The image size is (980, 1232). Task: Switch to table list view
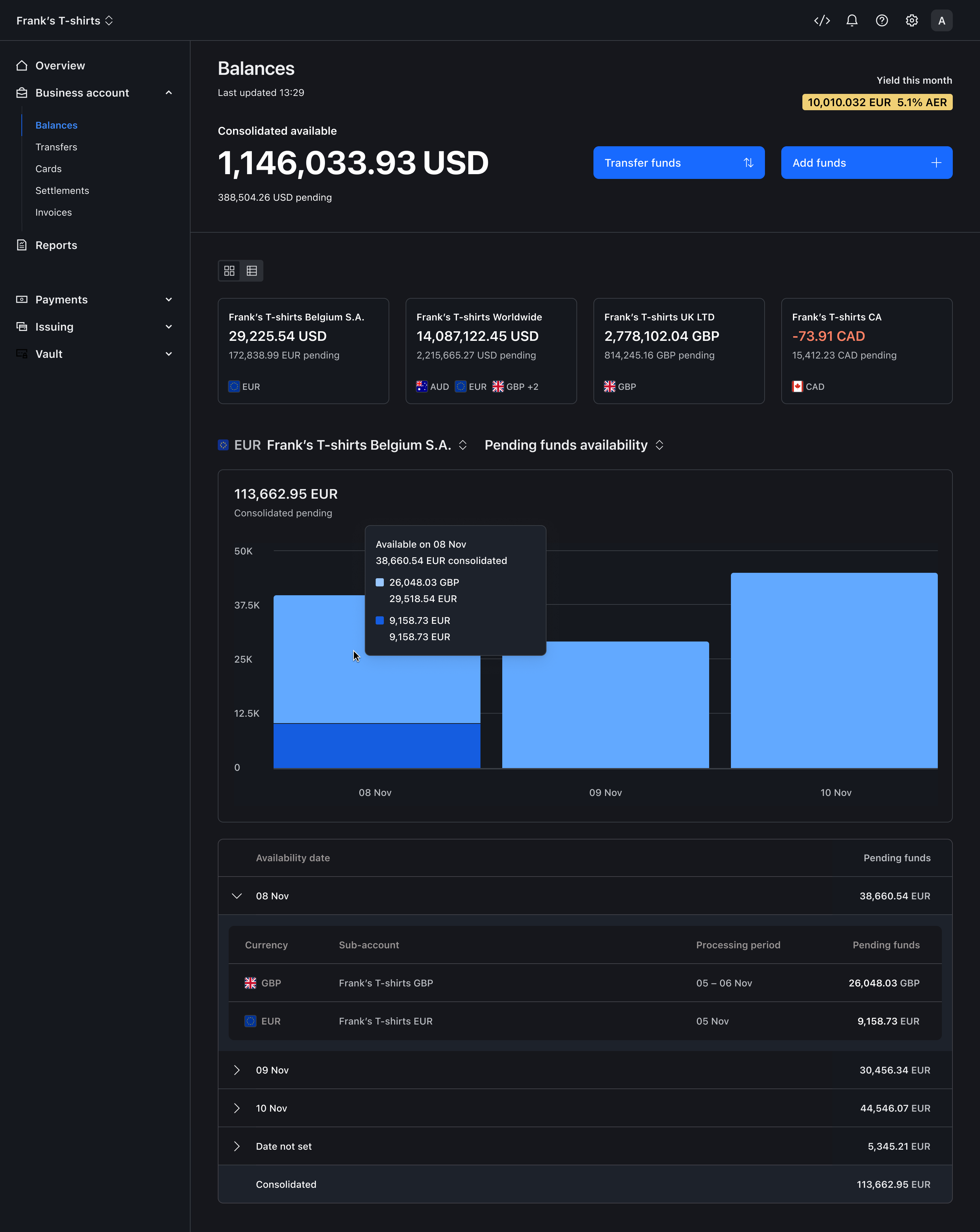251,271
